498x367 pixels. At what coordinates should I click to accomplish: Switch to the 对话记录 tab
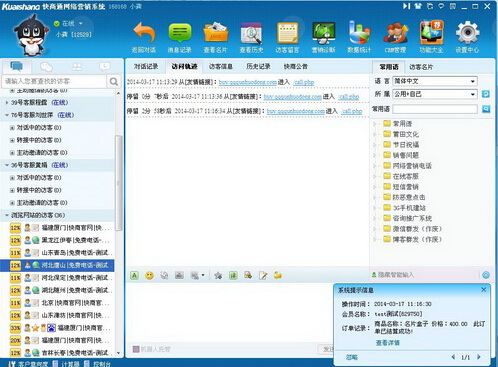tap(146, 67)
